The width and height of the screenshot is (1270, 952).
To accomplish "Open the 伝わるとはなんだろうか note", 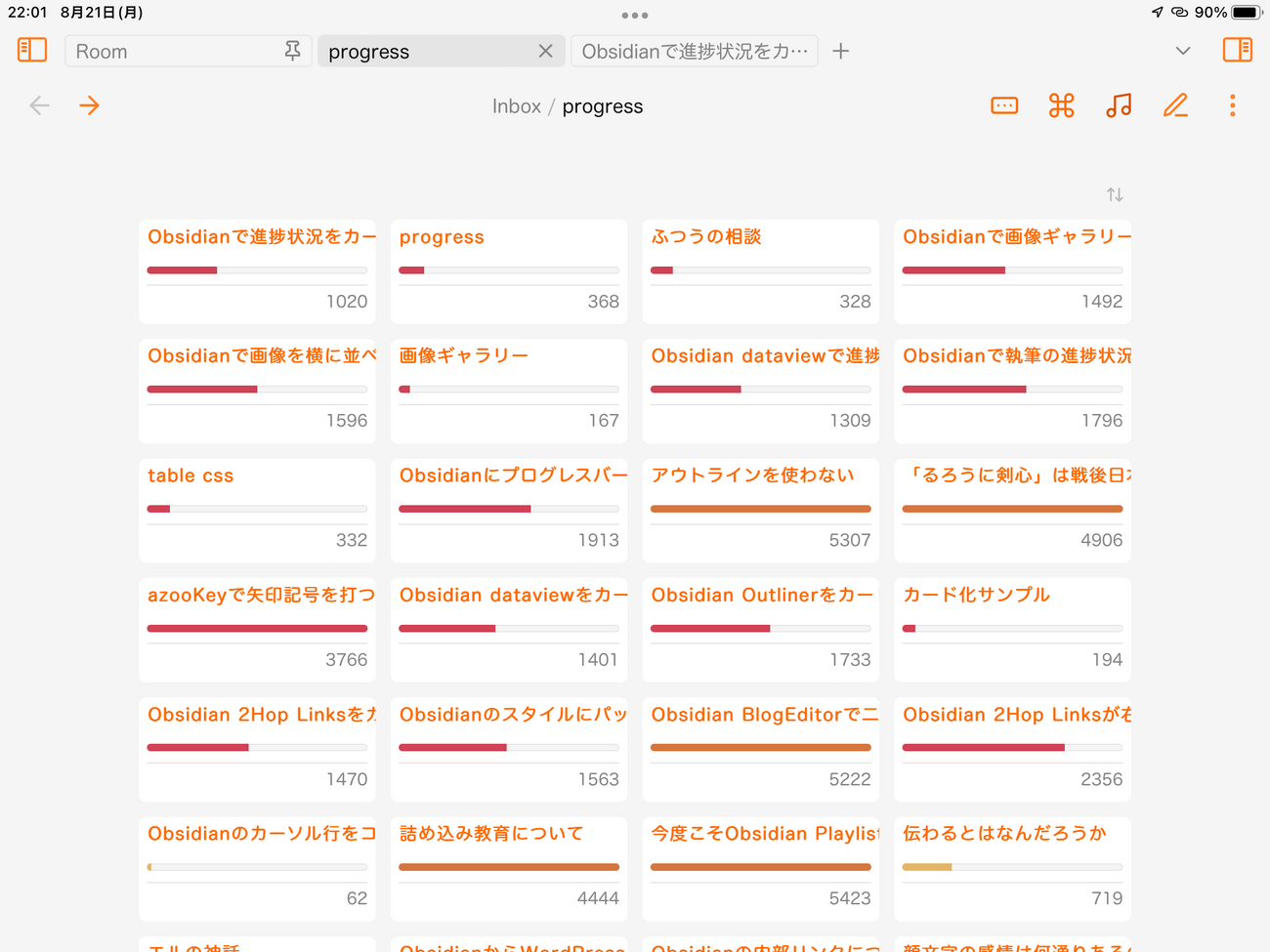I will 1004,833.
